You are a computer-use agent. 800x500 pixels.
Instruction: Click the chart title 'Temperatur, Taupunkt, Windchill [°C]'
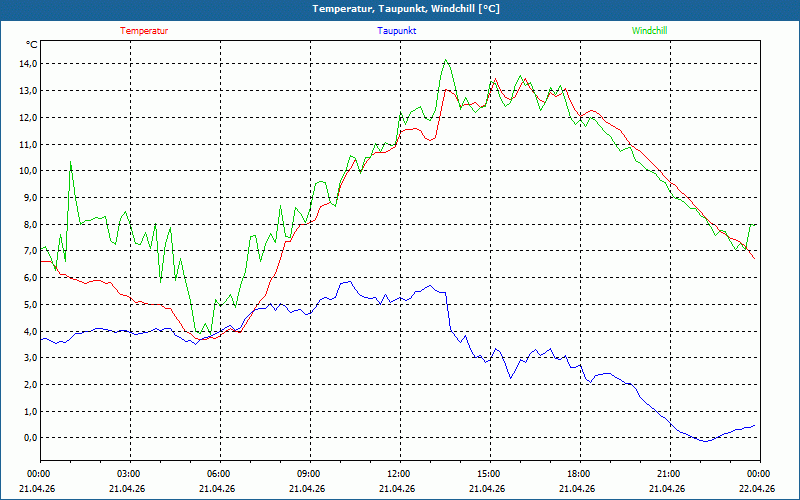tap(406, 9)
